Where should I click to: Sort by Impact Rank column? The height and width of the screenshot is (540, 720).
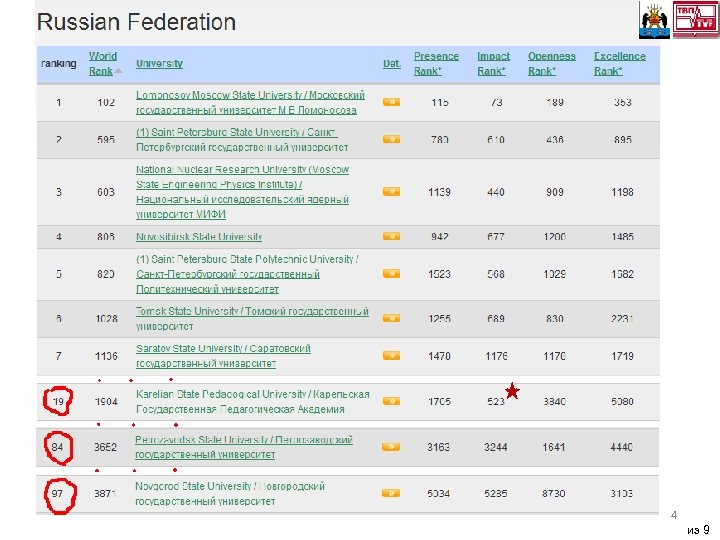(494, 63)
